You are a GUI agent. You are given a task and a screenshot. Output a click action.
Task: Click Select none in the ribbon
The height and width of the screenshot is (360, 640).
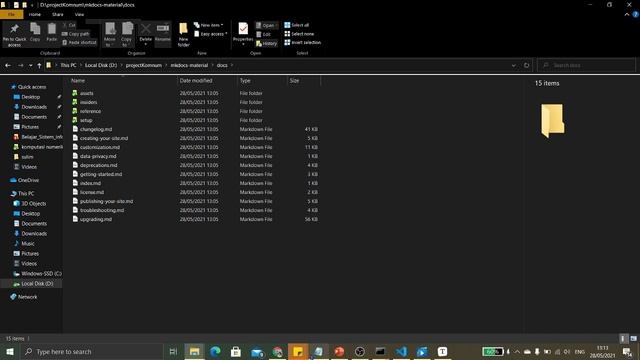(x=299, y=34)
